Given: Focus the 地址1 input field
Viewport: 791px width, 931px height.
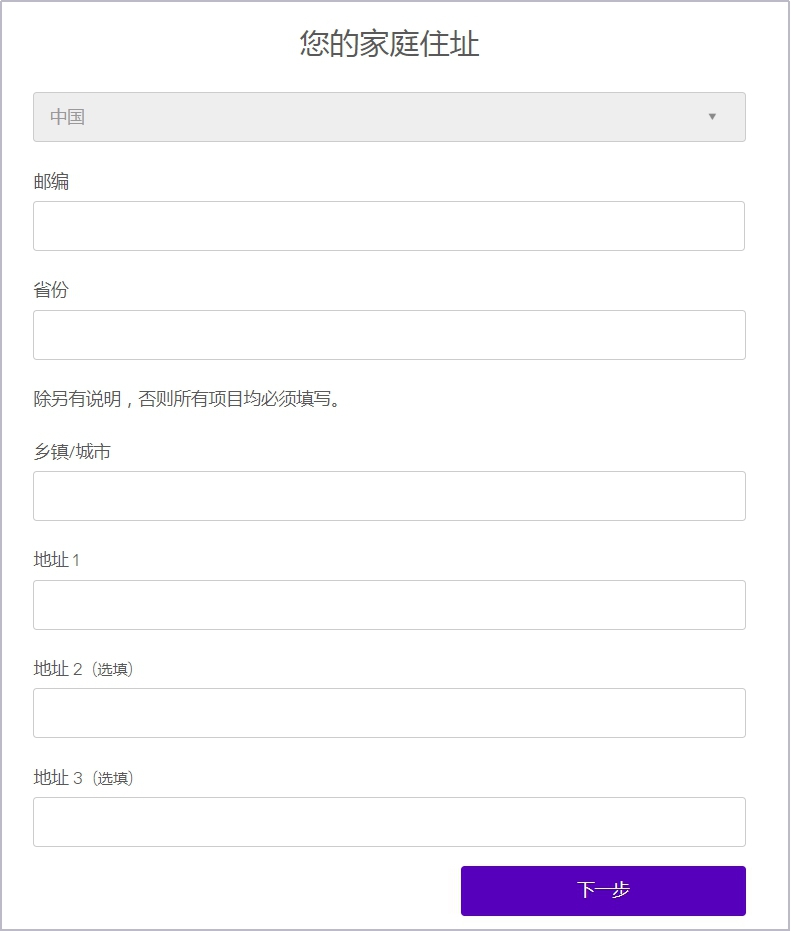Looking at the screenshot, I should (389, 604).
